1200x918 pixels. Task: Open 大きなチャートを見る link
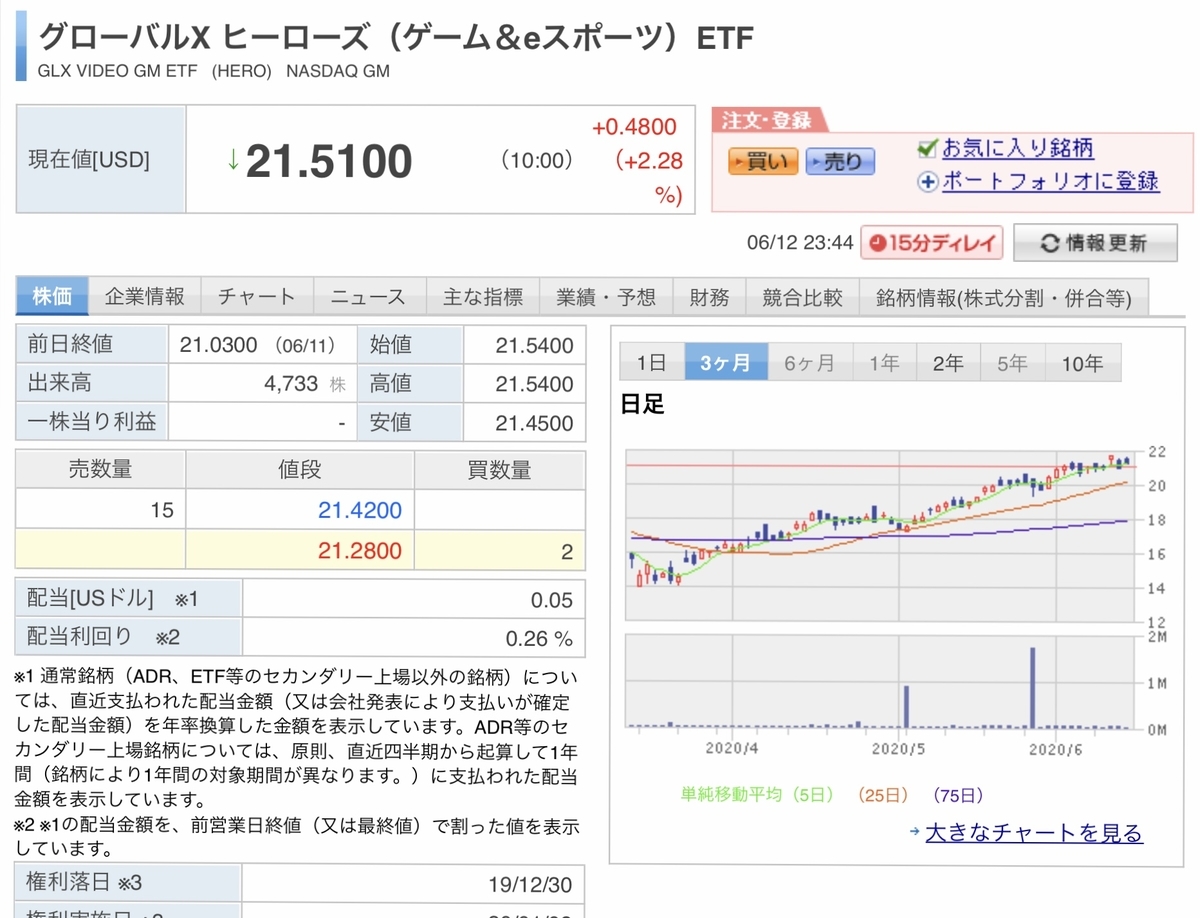1034,832
